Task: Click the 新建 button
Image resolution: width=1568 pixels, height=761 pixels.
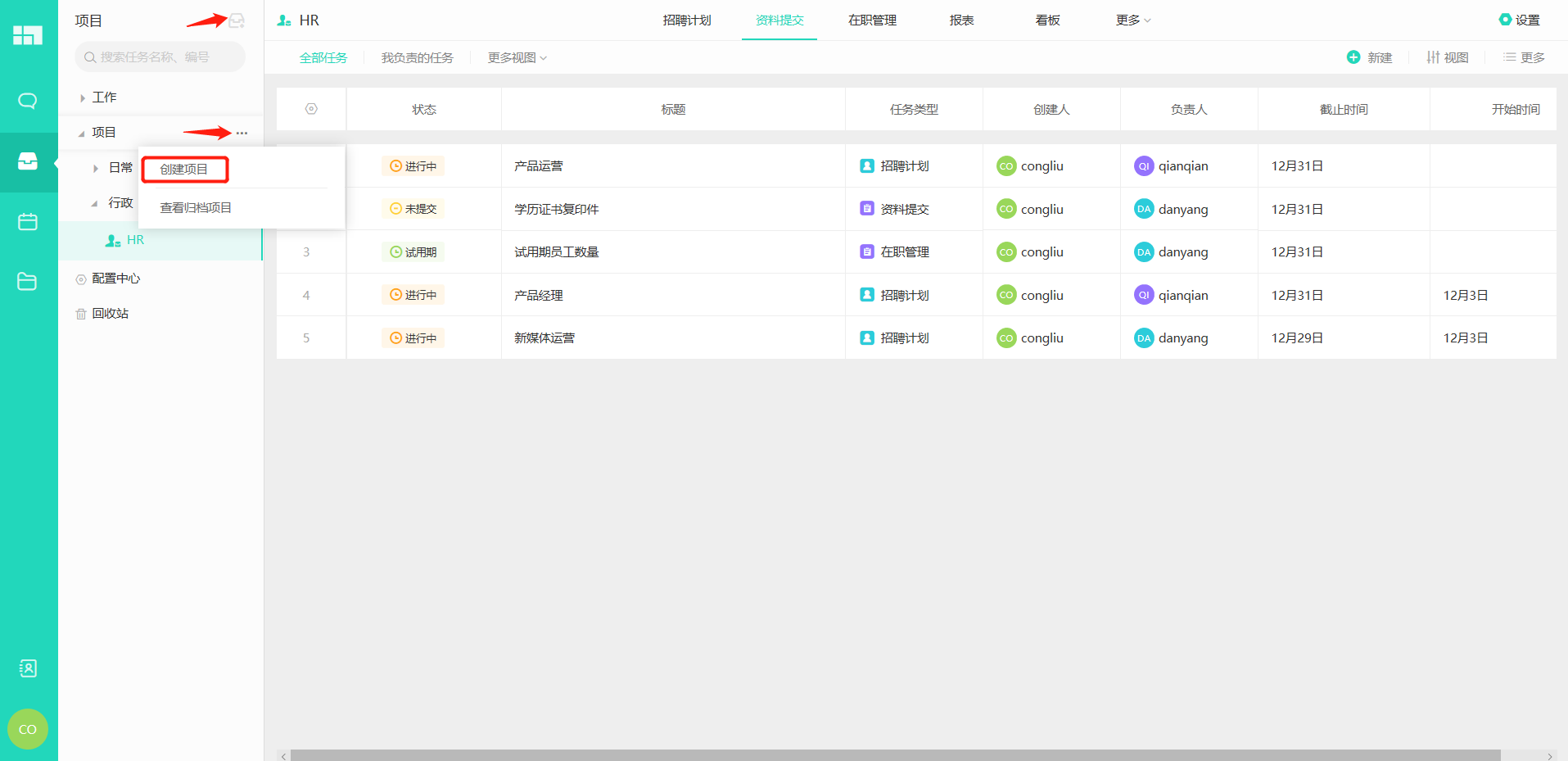Action: (1370, 57)
